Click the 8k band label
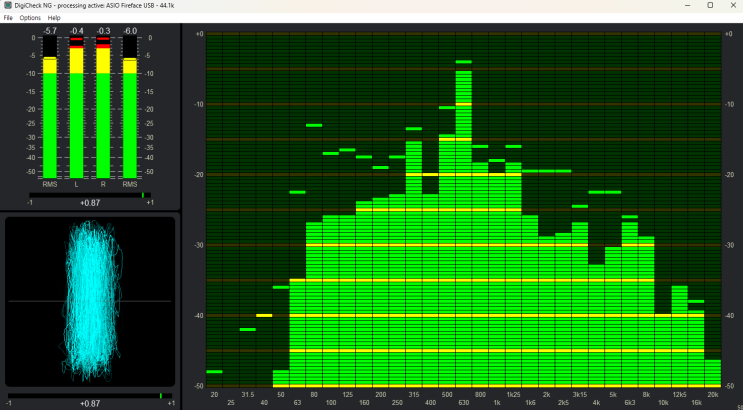This screenshot has height=410, width=743. (x=646, y=395)
